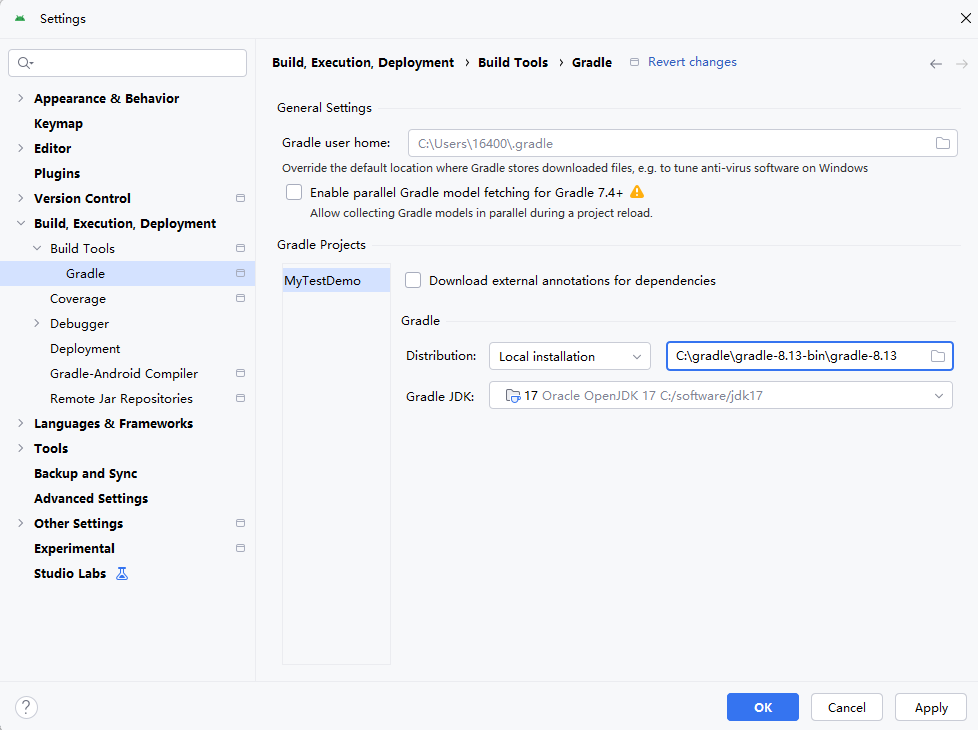The height and width of the screenshot is (730, 978).
Task: Expand the Editor section
Action: click(21, 148)
